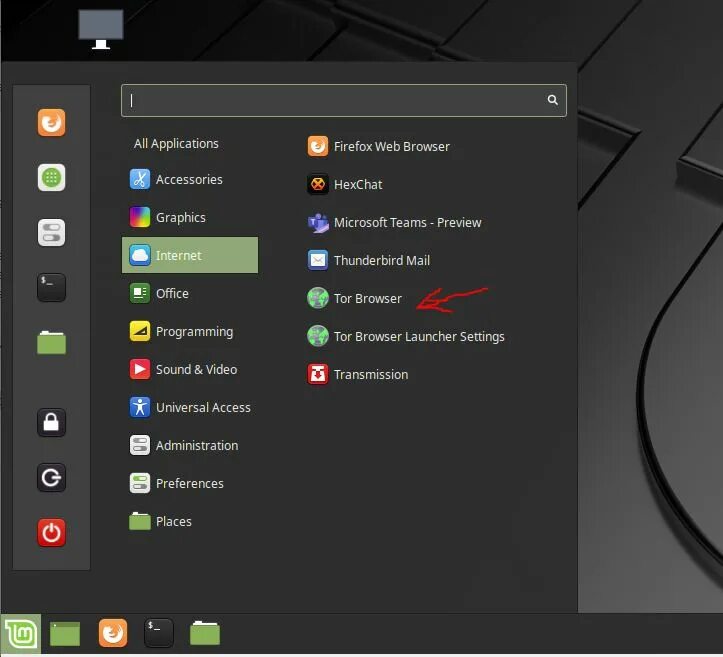Screen dimensions: 723x657
Task: Click the red Power button in the sidebar
Action: pos(51,533)
